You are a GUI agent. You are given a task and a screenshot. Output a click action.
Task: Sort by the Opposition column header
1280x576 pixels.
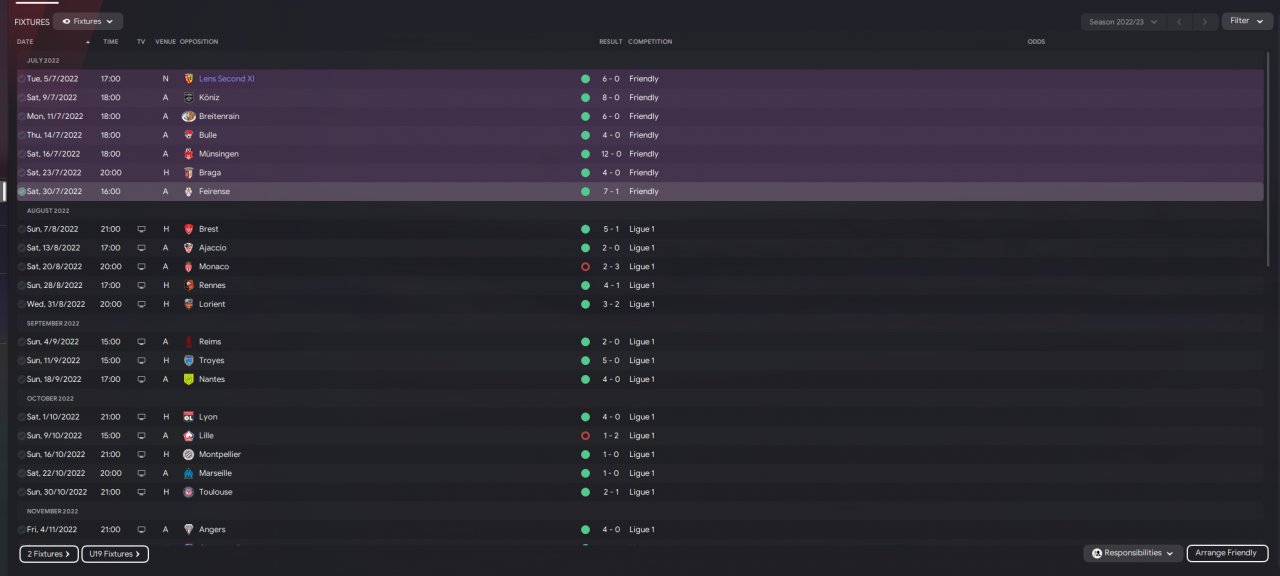coord(199,42)
